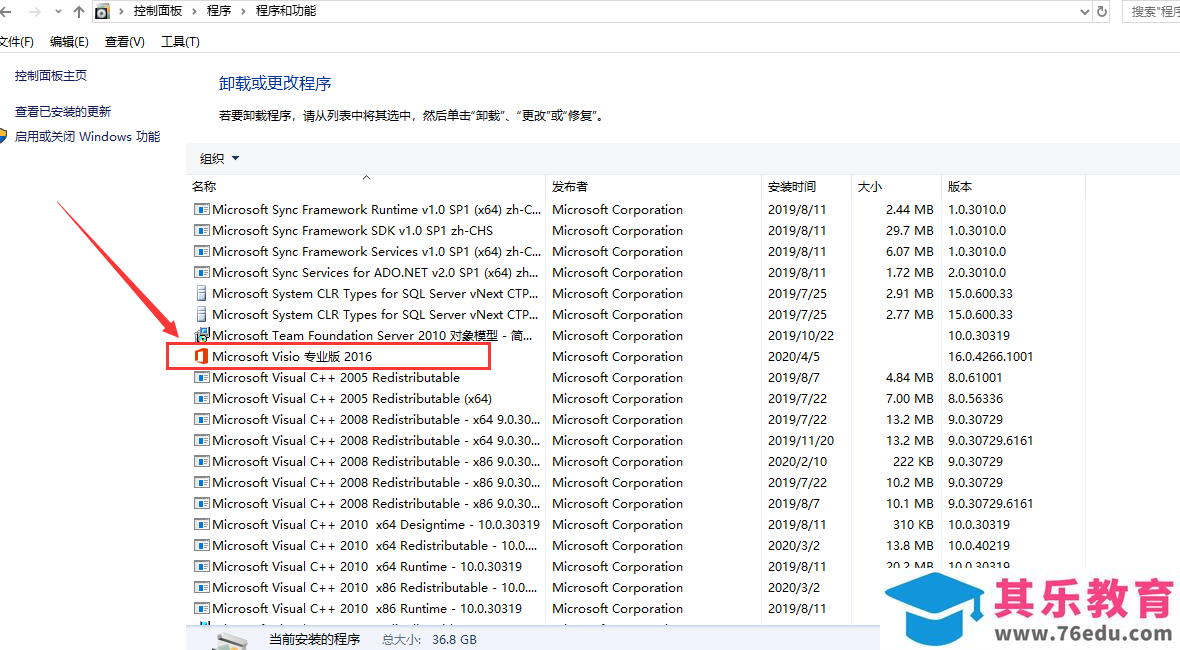Click icon of System CLR Types 2.91 MB row
Viewport: 1180px width, 650px height.
pyautogui.click(x=201, y=293)
